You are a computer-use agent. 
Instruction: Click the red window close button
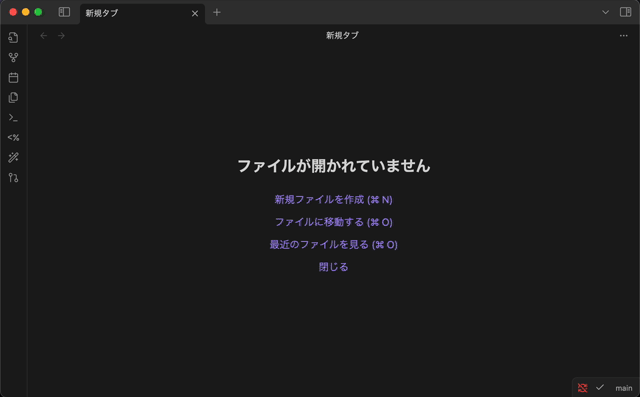click(x=13, y=12)
